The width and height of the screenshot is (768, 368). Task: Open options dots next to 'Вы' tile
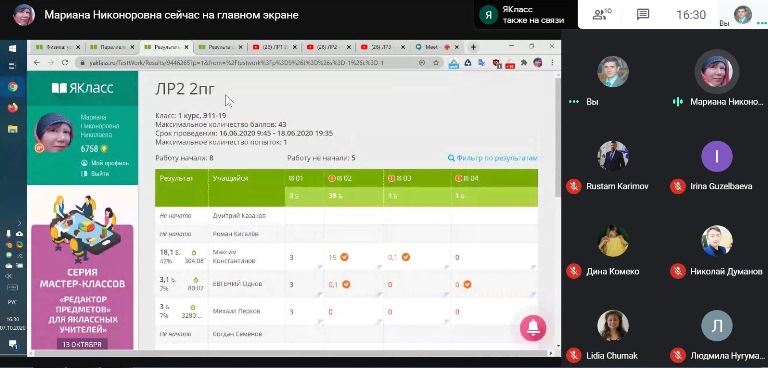(x=574, y=102)
